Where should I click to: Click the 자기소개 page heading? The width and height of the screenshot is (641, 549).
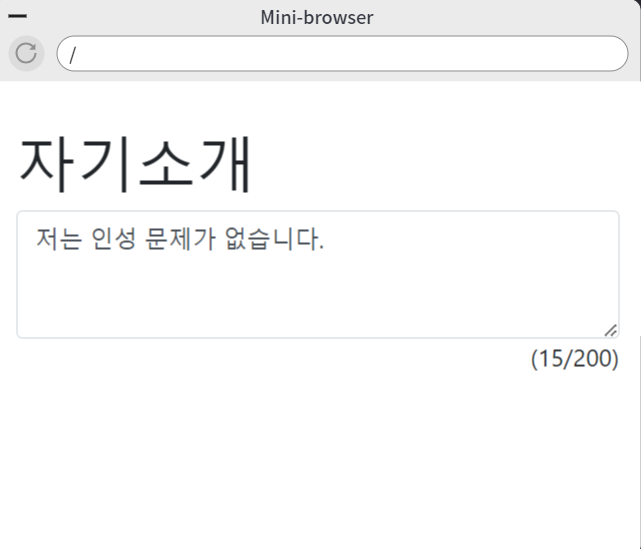point(135,164)
